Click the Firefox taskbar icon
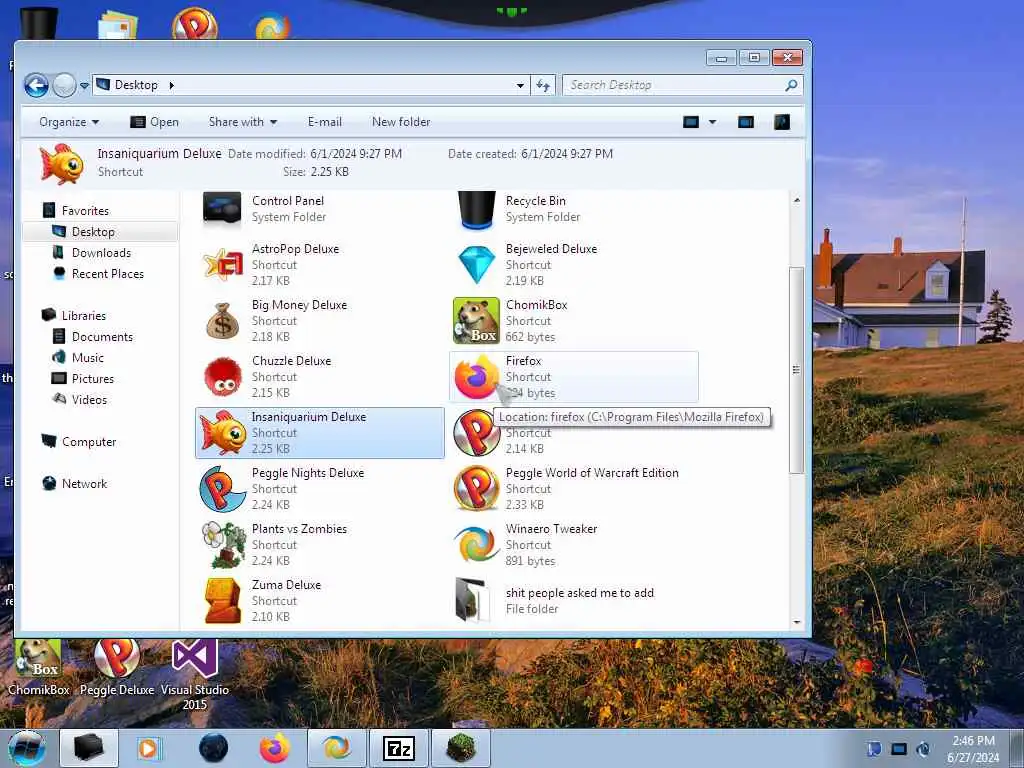The image size is (1024, 768). pyautogui.click(x=274, y=748)
